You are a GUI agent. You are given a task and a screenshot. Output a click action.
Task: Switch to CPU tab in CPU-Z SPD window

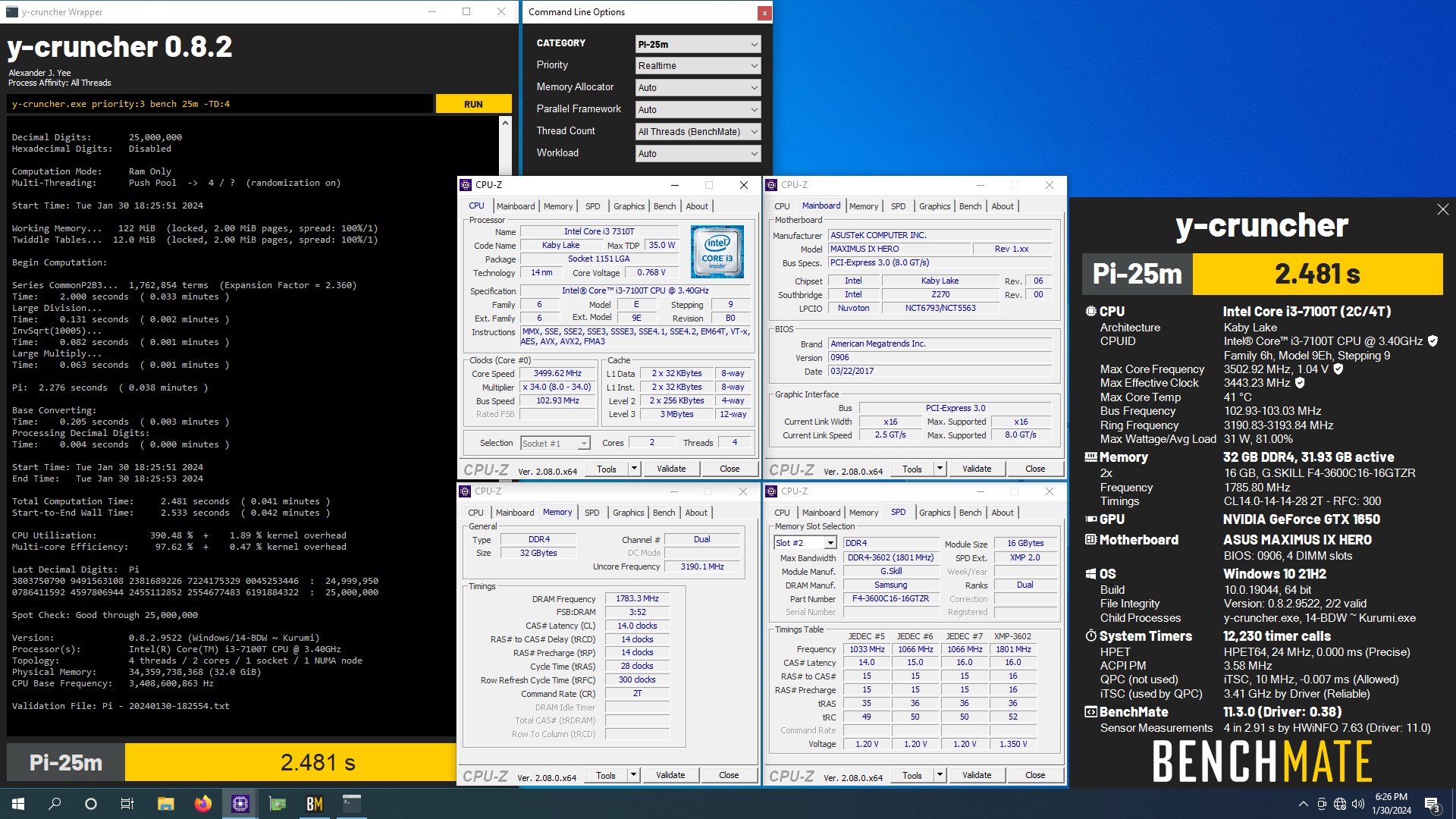coord(782,513)
